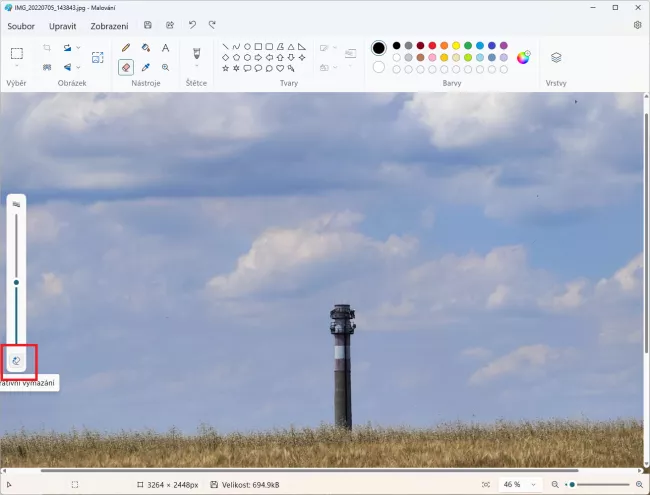The height and width of the screenshot is (495, 650).
Task: Activate the Color picker eyedropper tool
Action: [146, 67]
